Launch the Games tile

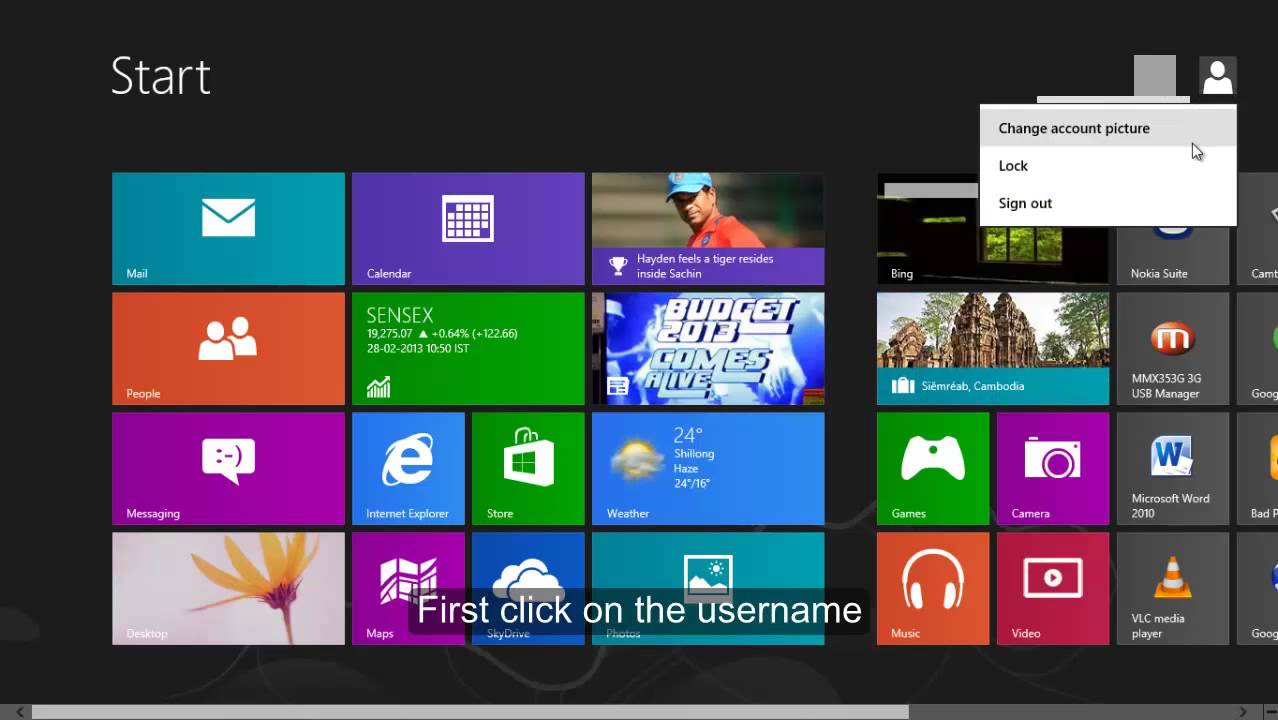933,469
